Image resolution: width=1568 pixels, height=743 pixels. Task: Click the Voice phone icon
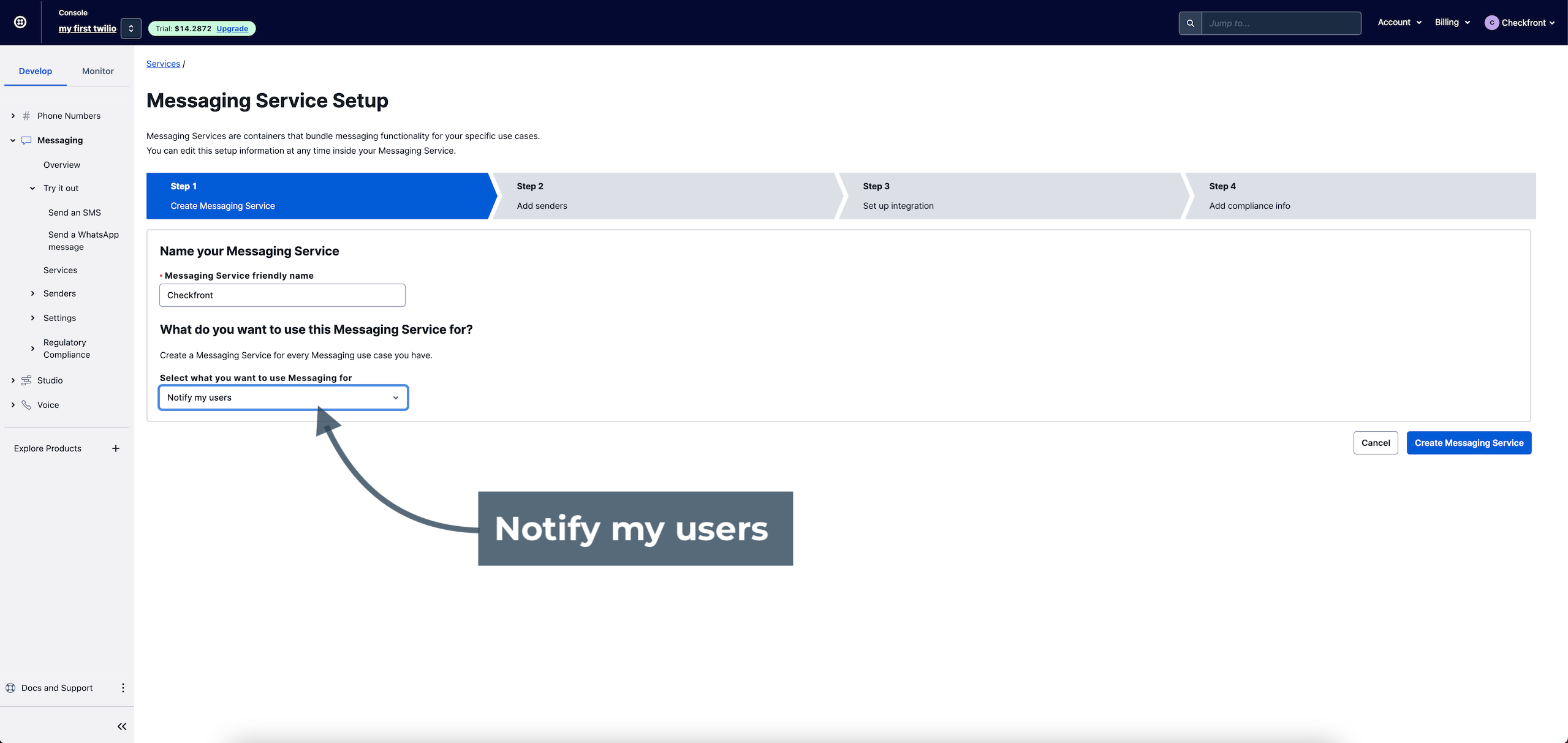pos(26,405)
